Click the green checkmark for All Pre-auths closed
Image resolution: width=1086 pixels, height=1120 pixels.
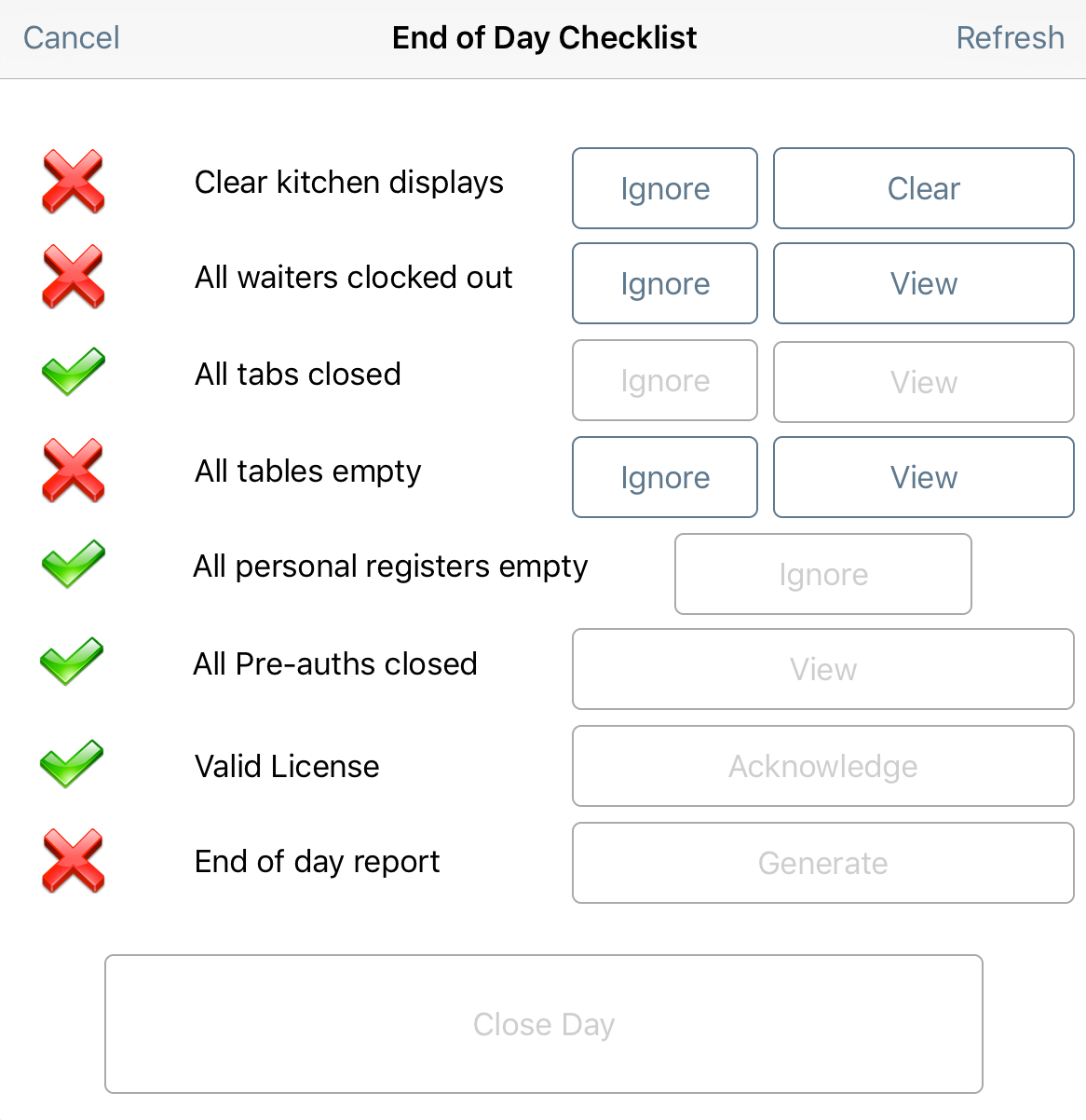73,662
